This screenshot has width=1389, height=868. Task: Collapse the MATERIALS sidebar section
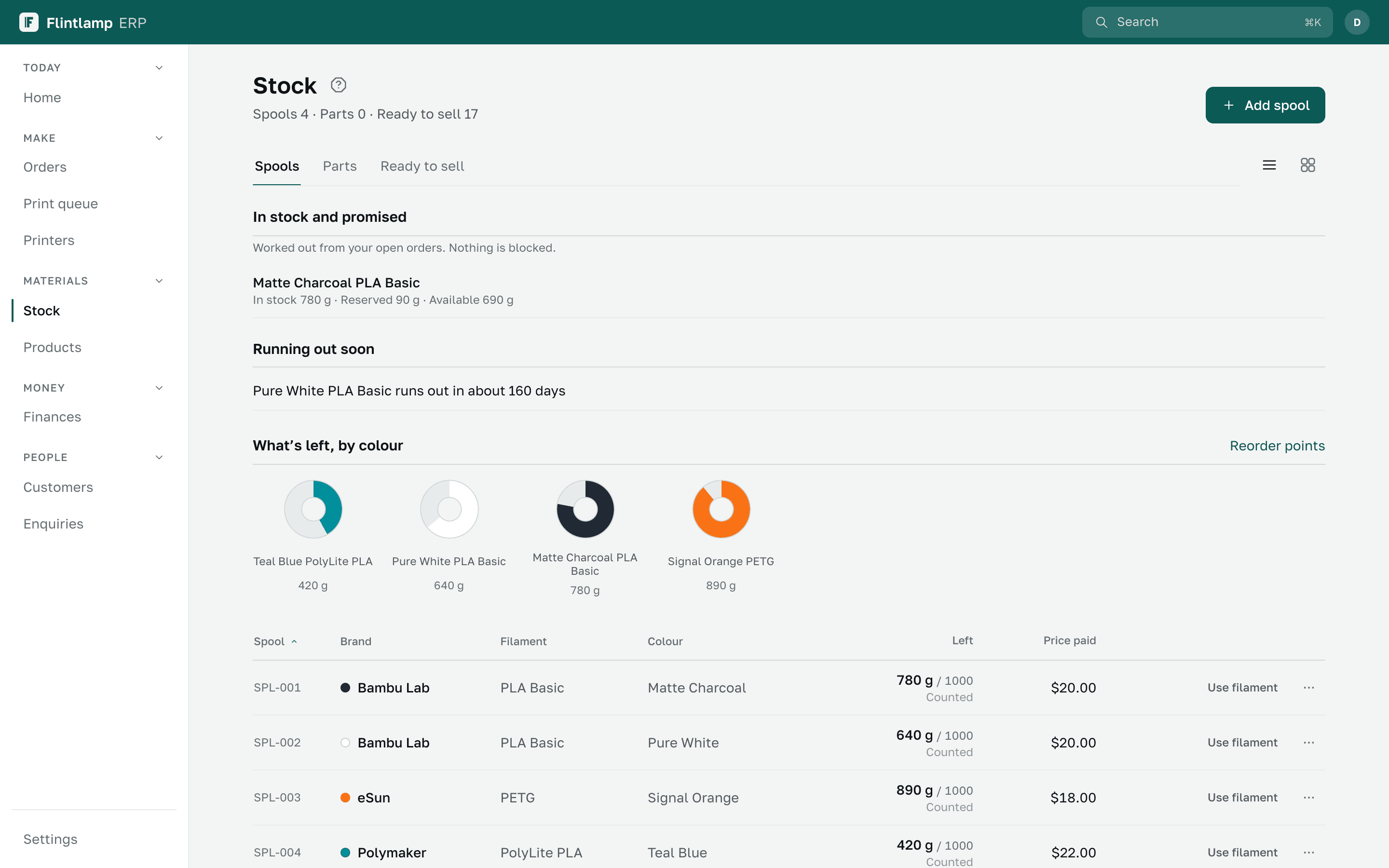click(159, 281)
